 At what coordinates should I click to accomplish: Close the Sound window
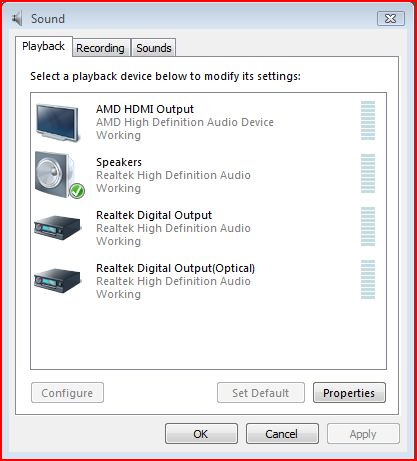tap(391, 18)
